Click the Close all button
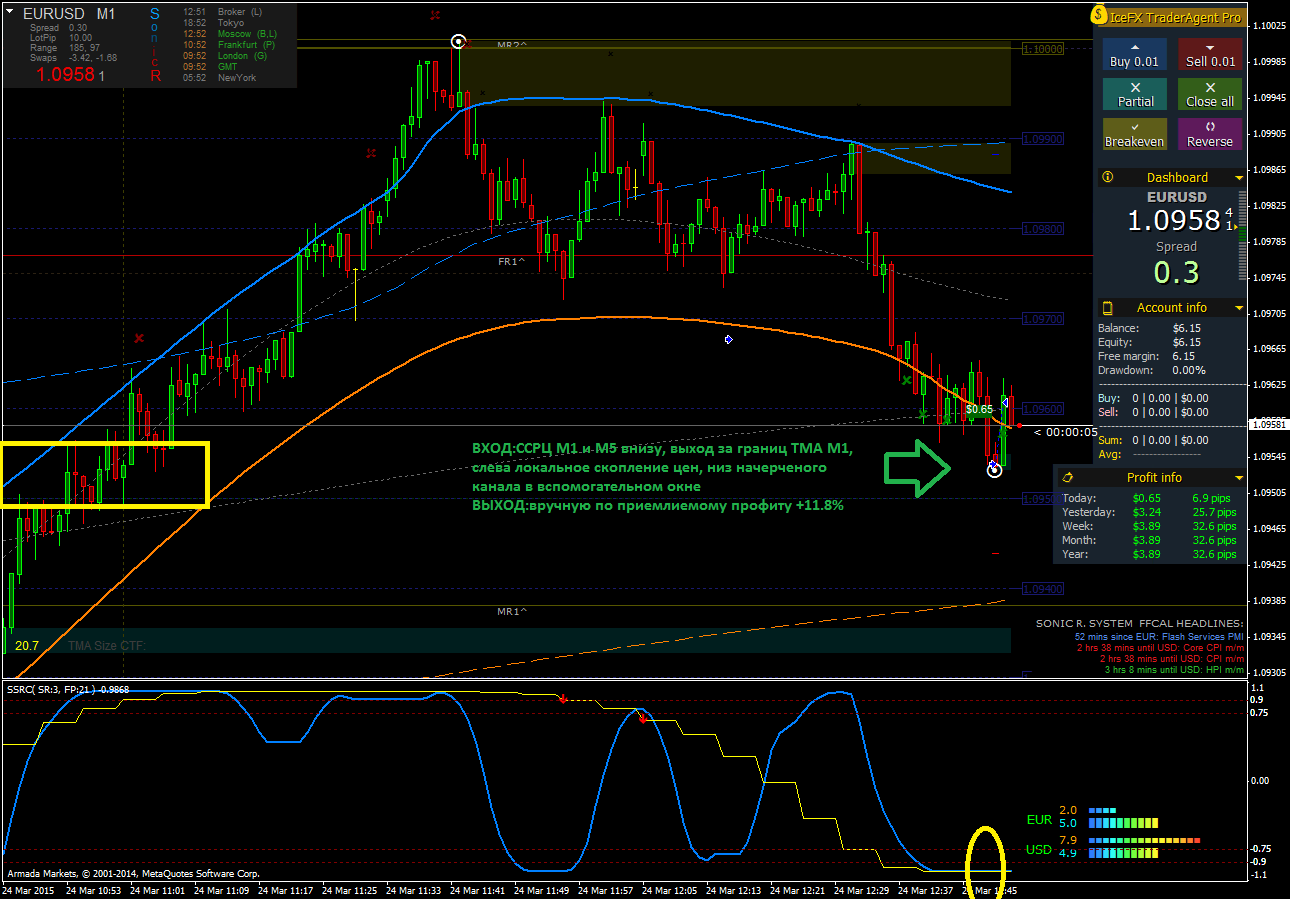The height and width of the screenshot is (899, 1290). point(1210,94)
